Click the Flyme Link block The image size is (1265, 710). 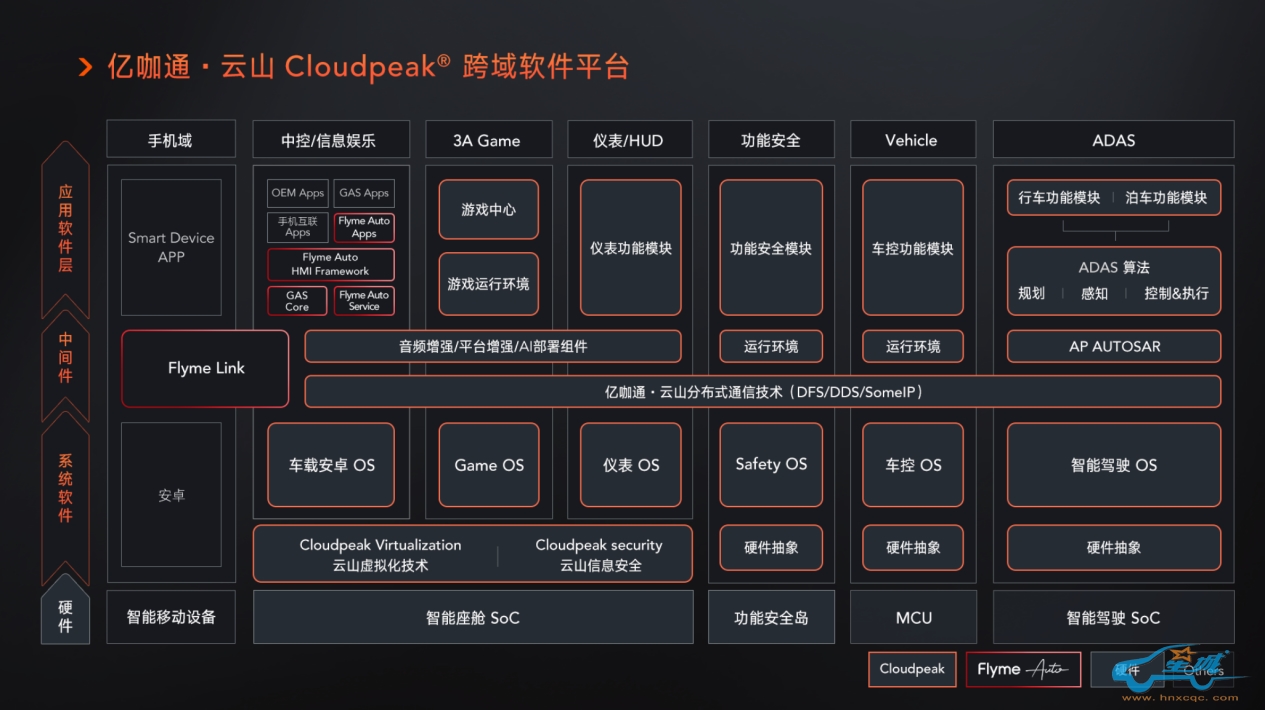click(205, 368)
